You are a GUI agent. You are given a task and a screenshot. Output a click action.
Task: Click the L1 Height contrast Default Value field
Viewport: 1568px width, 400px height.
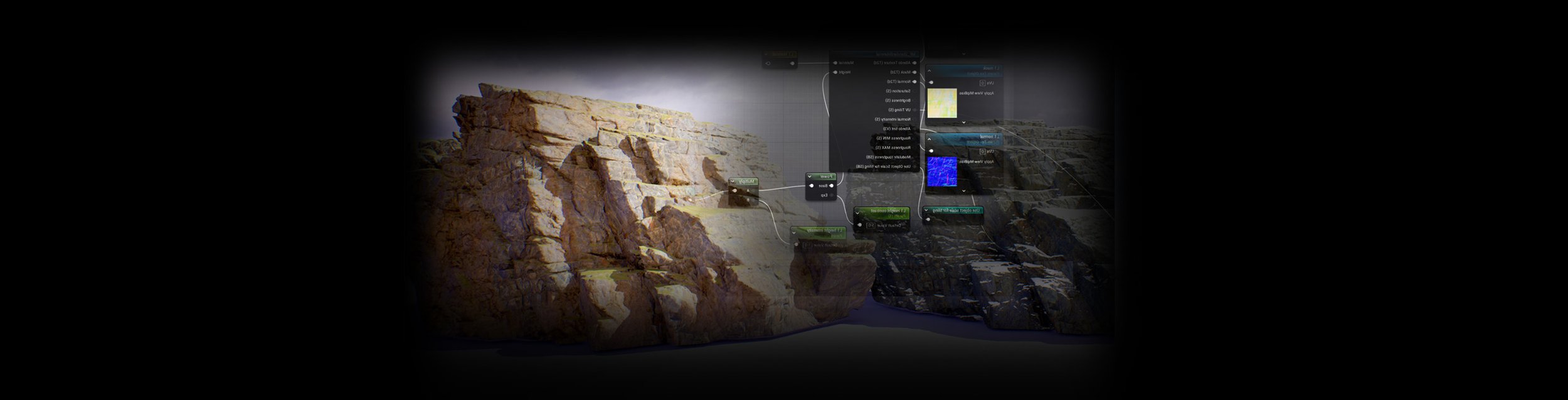pyautogui.click(x=871, y=225)
